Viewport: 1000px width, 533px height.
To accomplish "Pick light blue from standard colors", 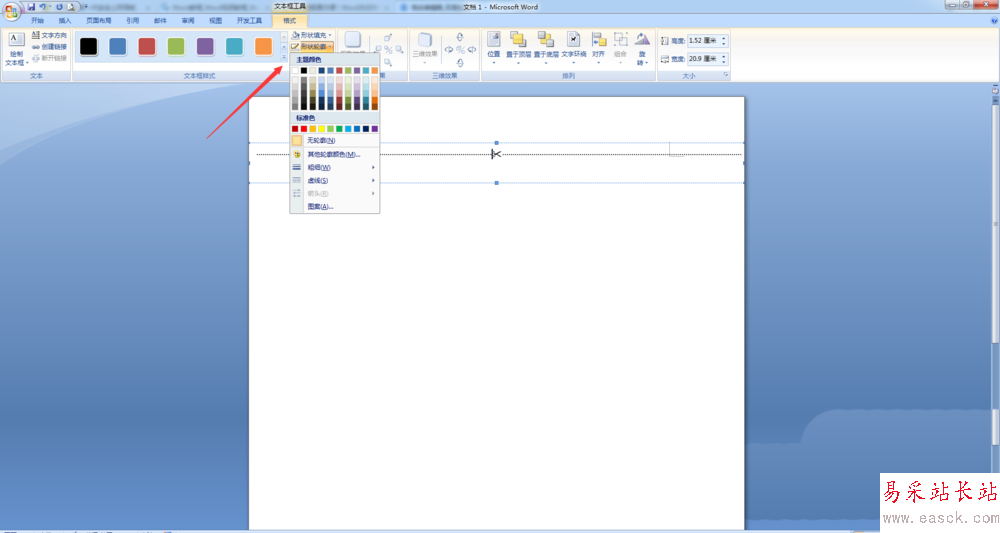I will point(348,129).
